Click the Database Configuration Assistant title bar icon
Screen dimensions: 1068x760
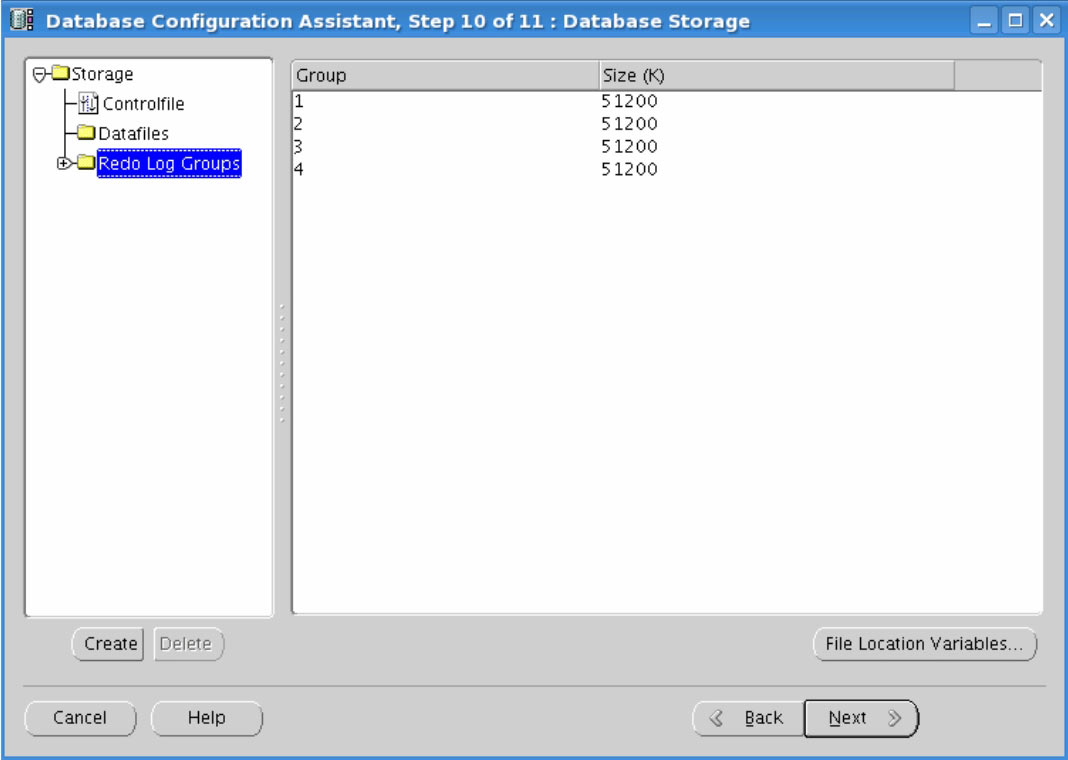(x=23, y=21)
